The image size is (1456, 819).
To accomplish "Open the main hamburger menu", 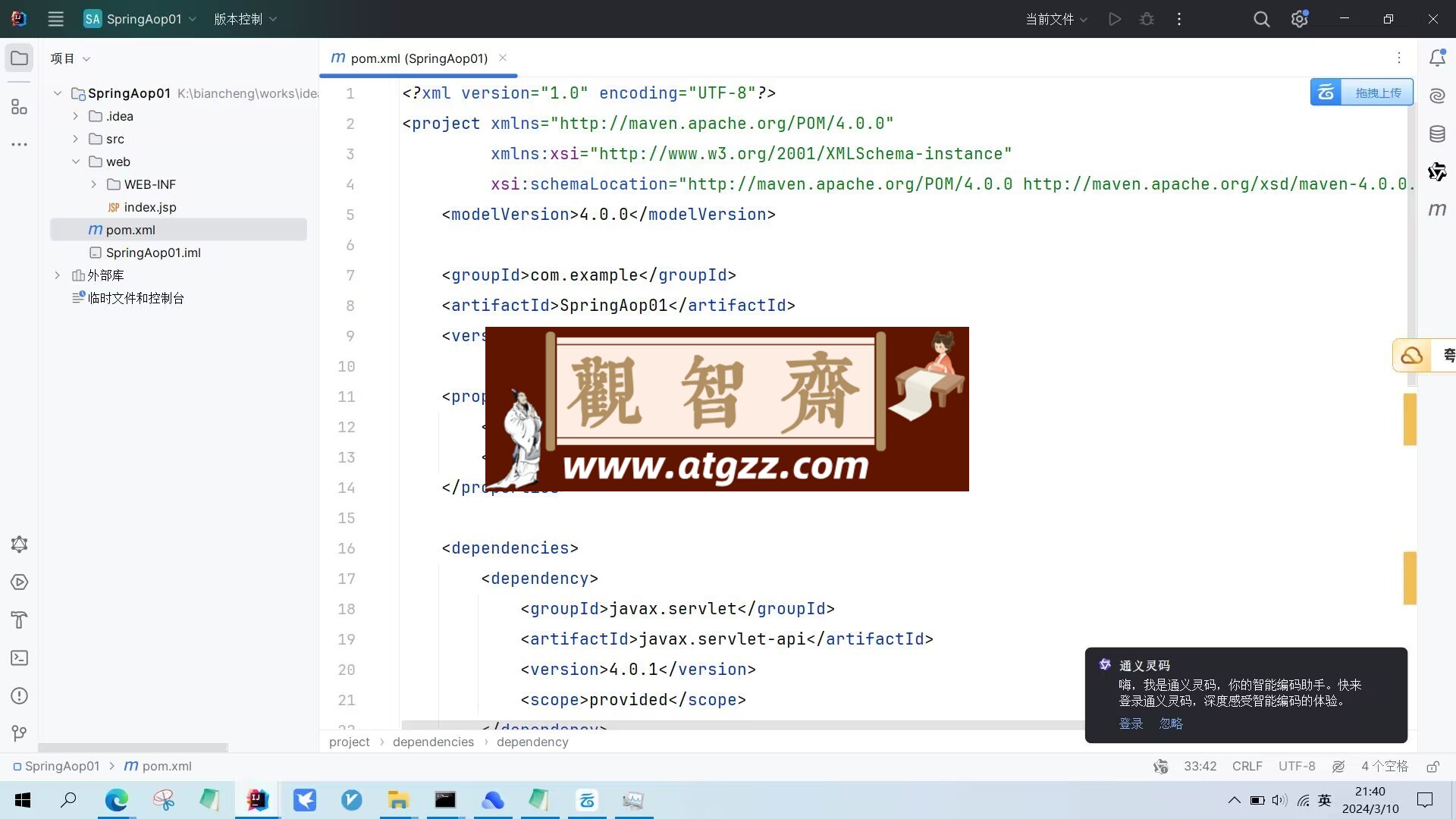I will pos(55,19).
